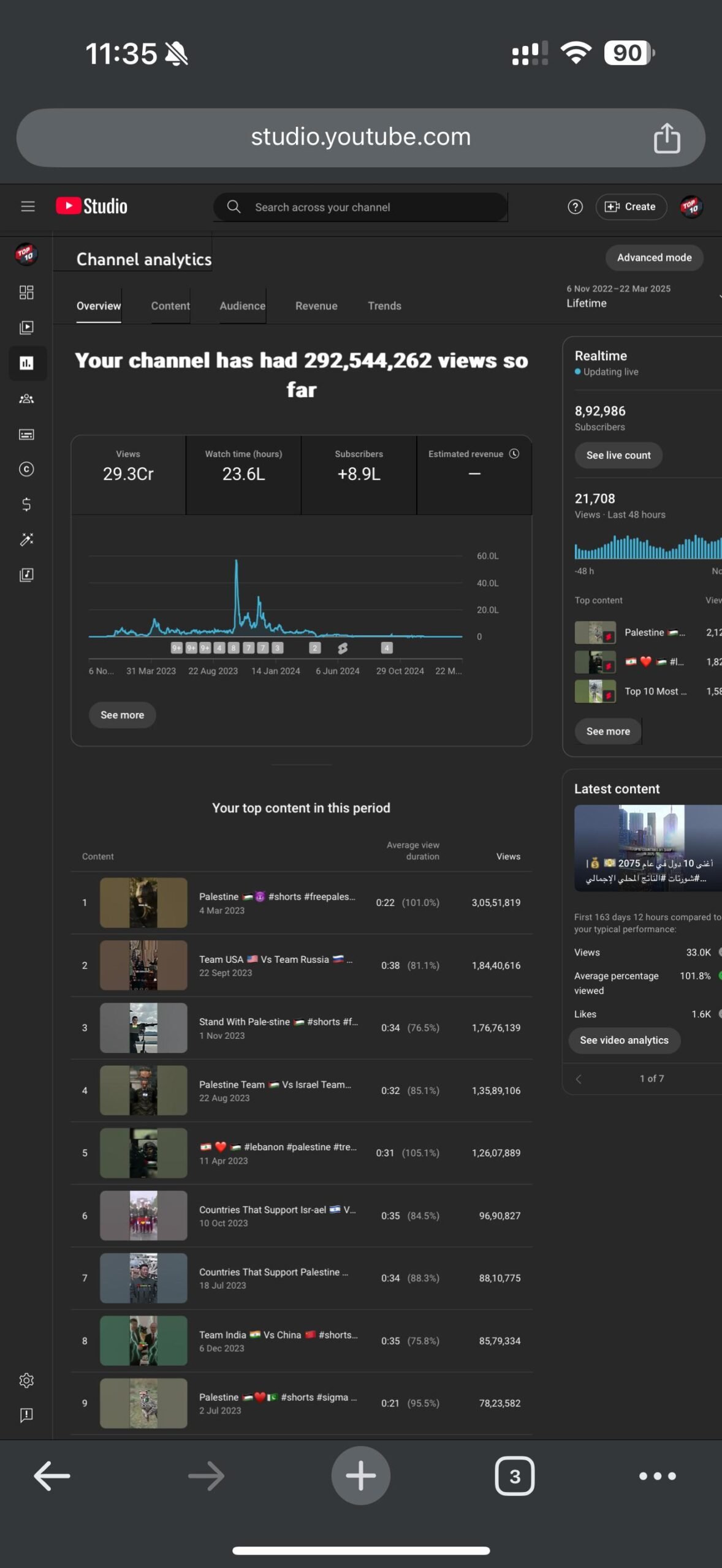722x1568 pixels.
Task: Open the Audio library icon in sidebar
Action: click(26, 575)
